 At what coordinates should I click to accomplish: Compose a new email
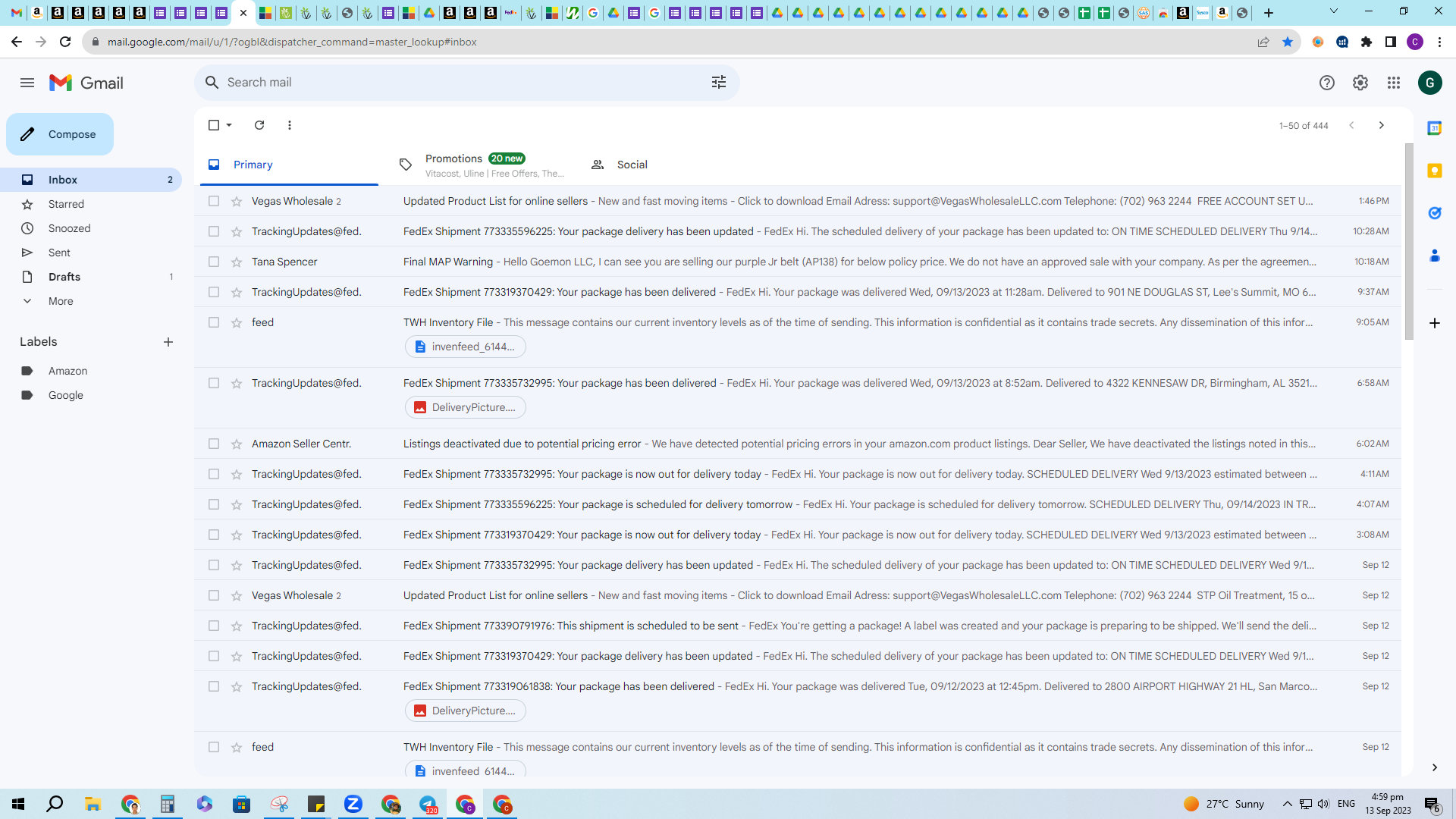[x=60, y=134]
